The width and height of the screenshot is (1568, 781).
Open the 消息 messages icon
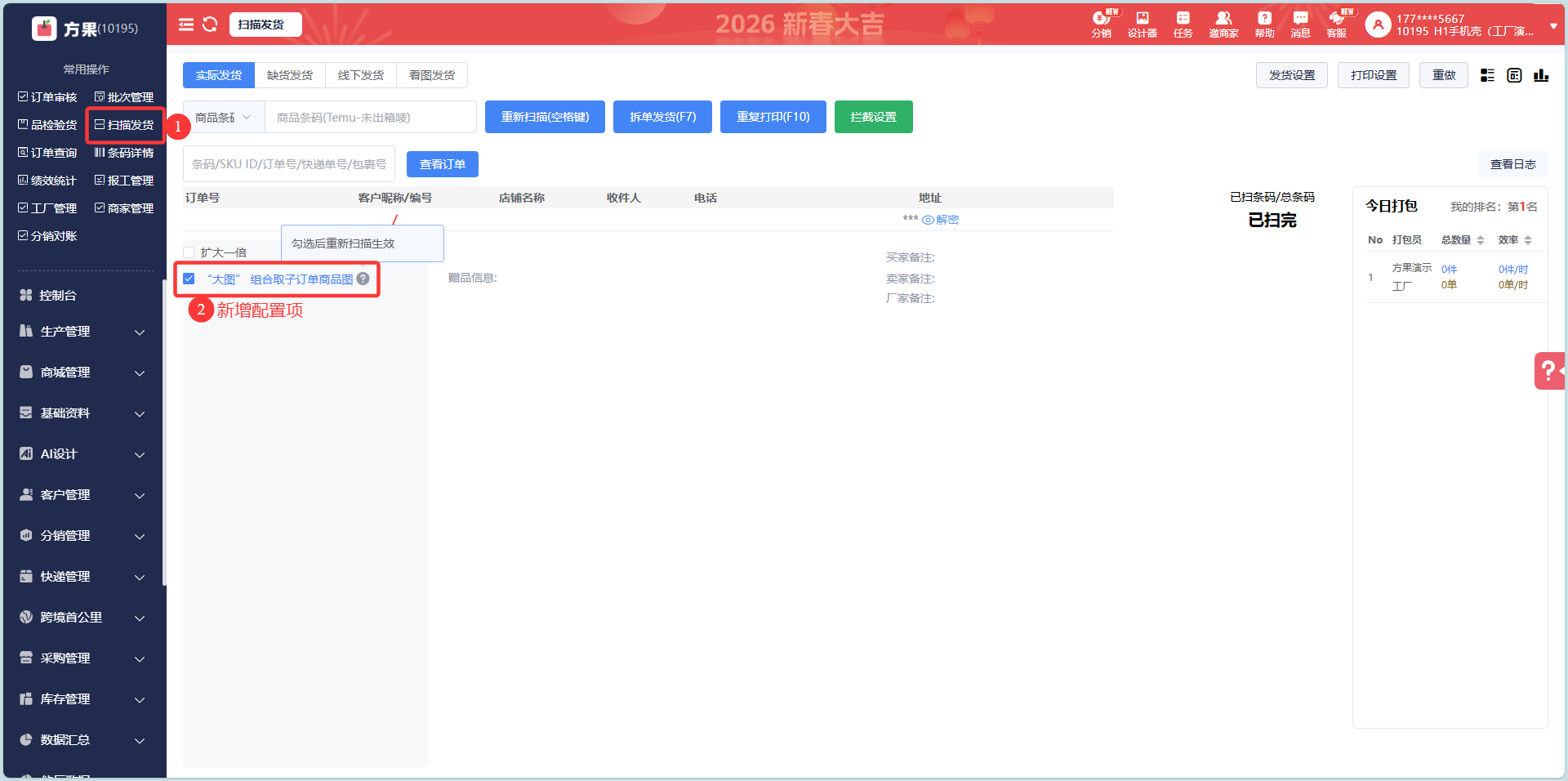click(x=1300, y=25)
